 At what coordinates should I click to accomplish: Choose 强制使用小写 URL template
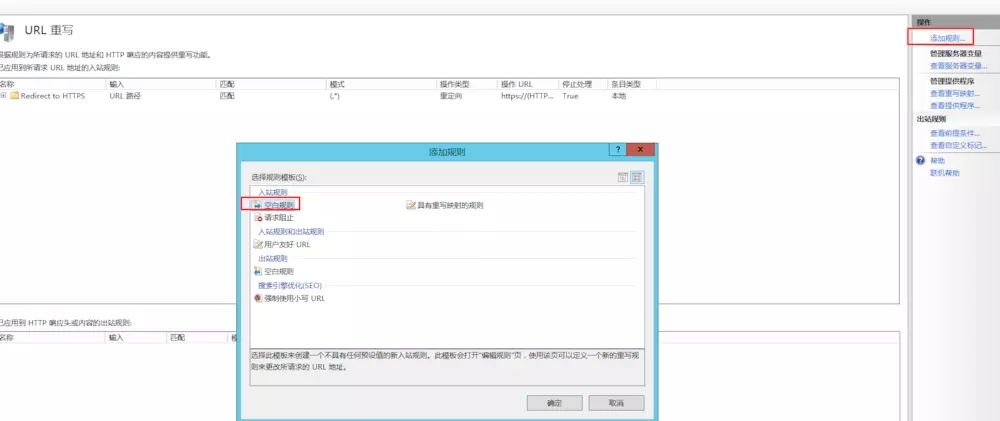294,298
